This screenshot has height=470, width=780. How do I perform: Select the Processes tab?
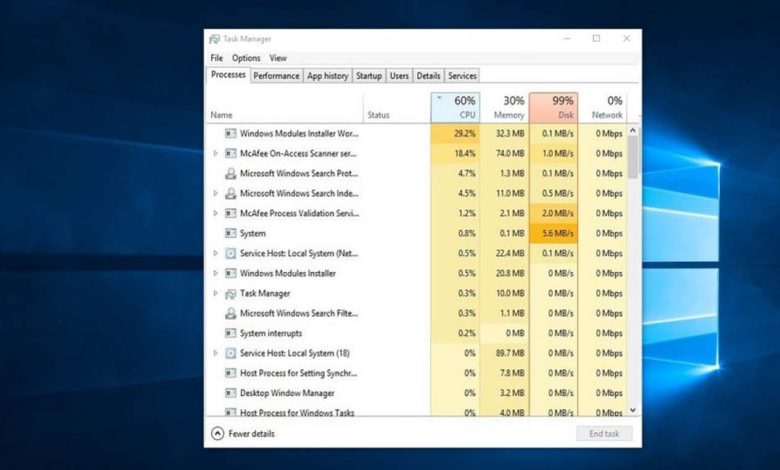pyautogui.click(x=228, y=75)
